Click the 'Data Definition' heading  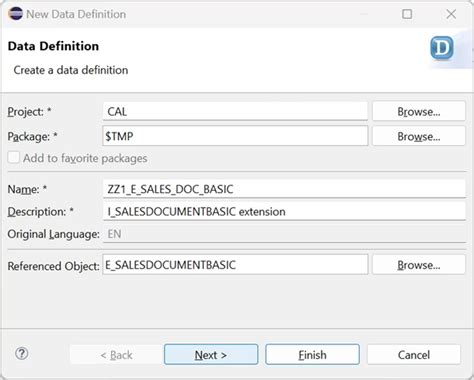53,46
